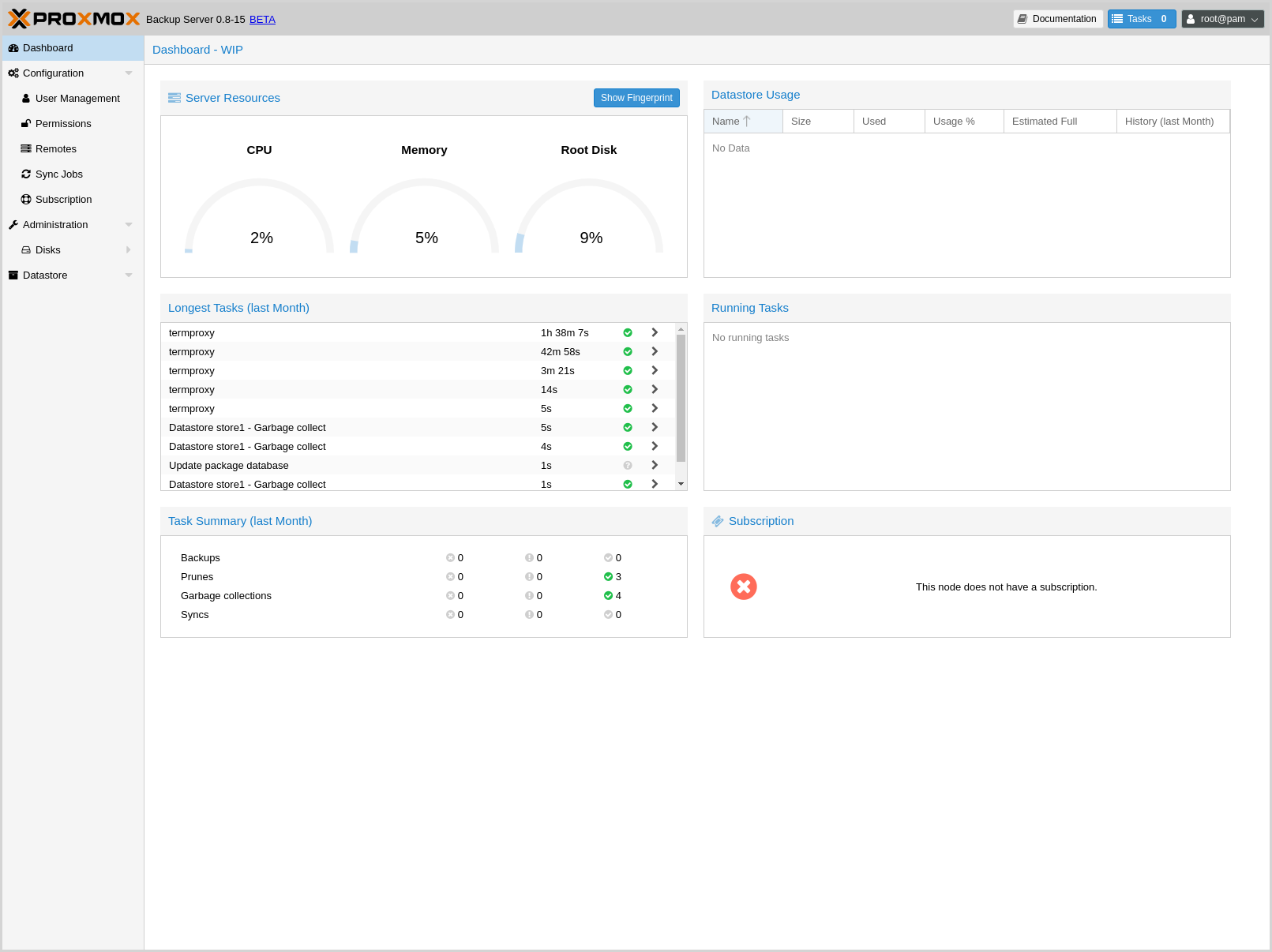1272x952 pixels.
Task: Open the Documentation button
Action: coord(1057,19)
